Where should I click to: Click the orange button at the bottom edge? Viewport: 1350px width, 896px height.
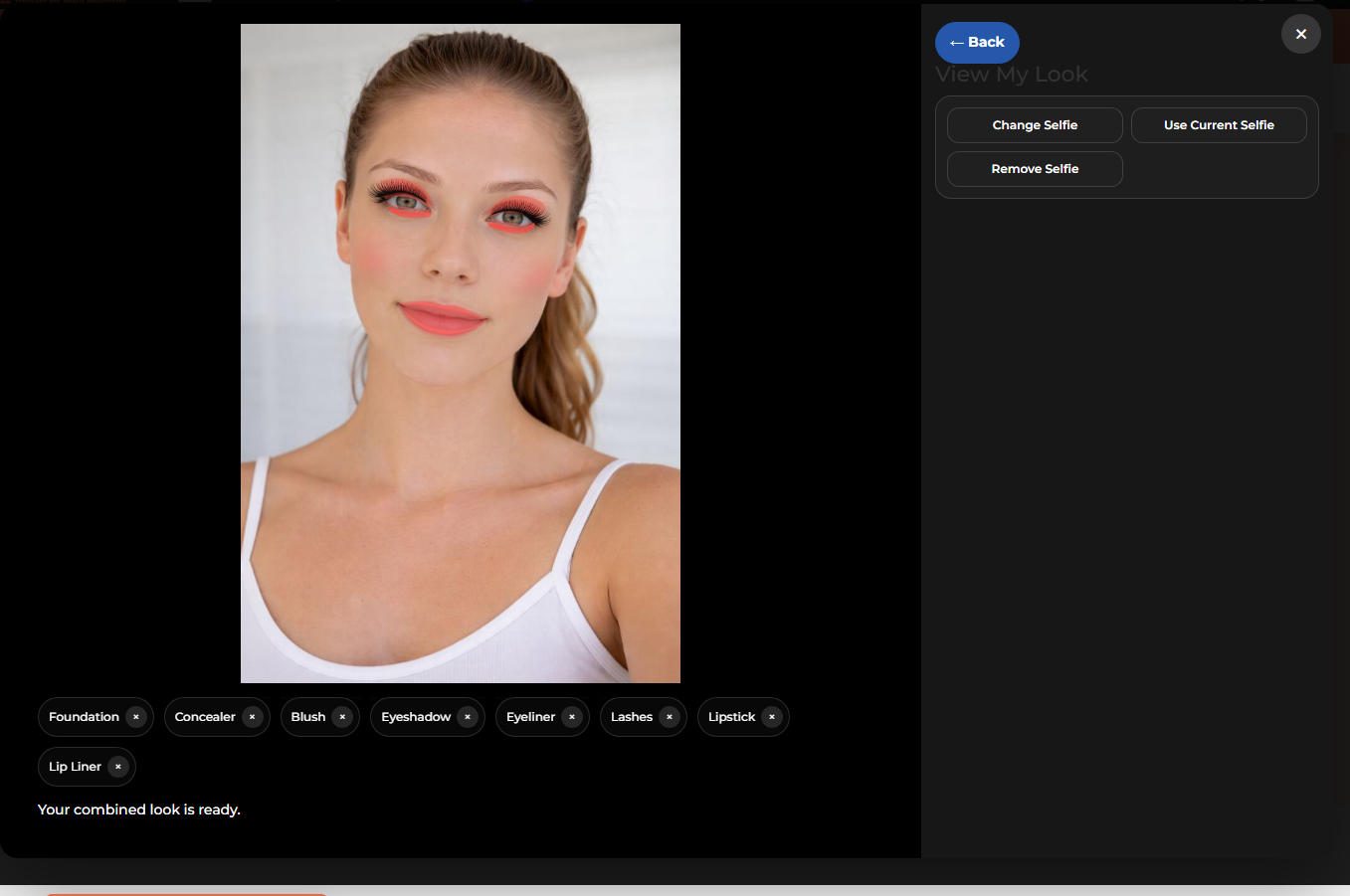pos(185,892)
